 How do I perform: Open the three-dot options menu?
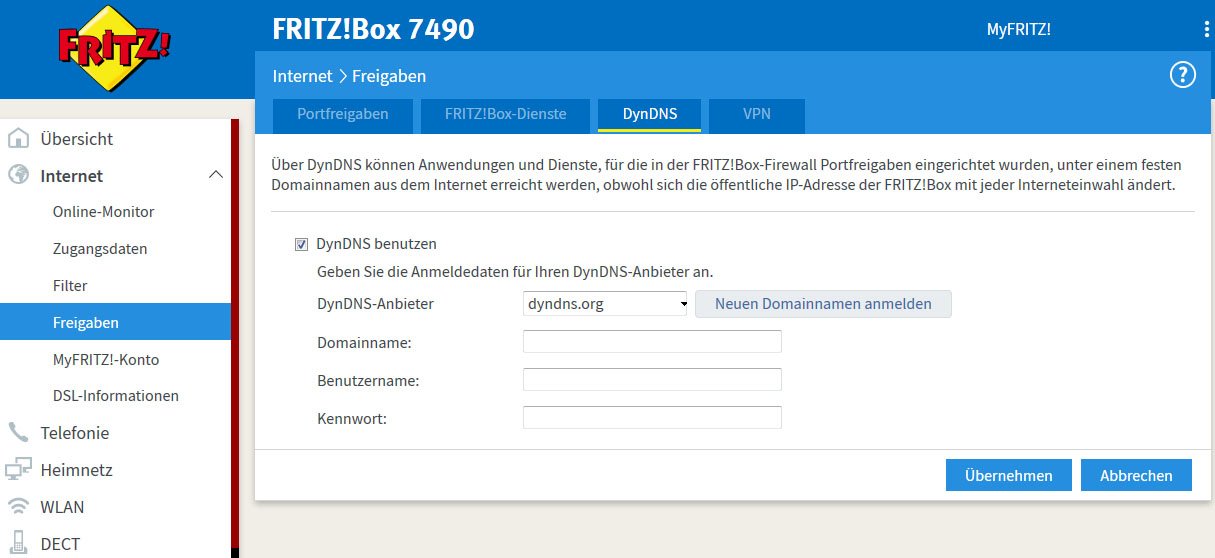1207,29
